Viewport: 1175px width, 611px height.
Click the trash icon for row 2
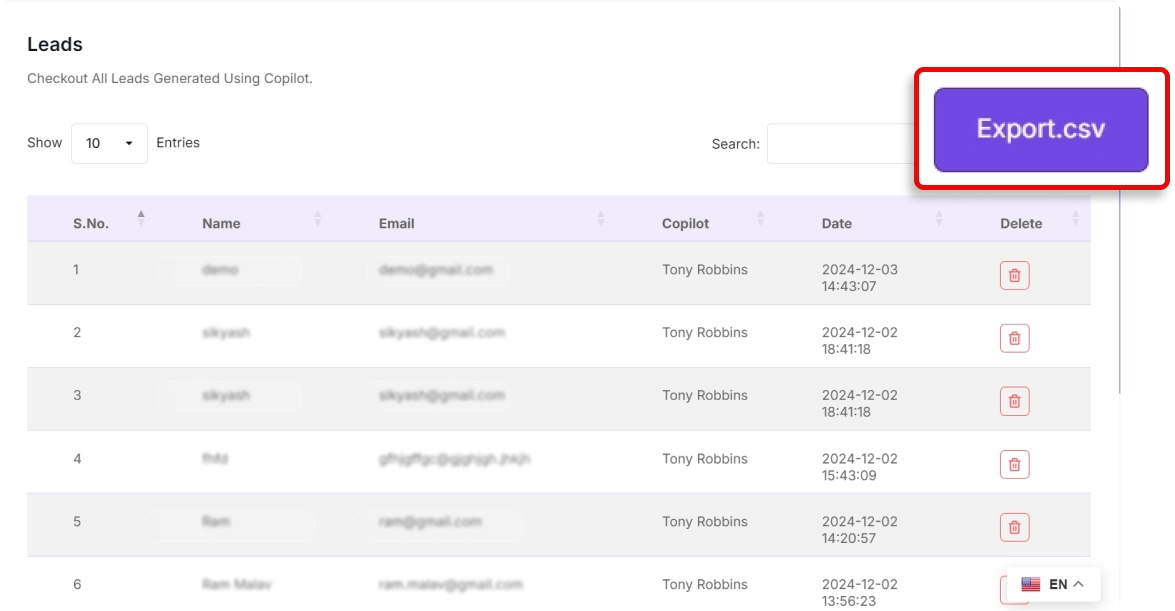(x=1014, y=338)
